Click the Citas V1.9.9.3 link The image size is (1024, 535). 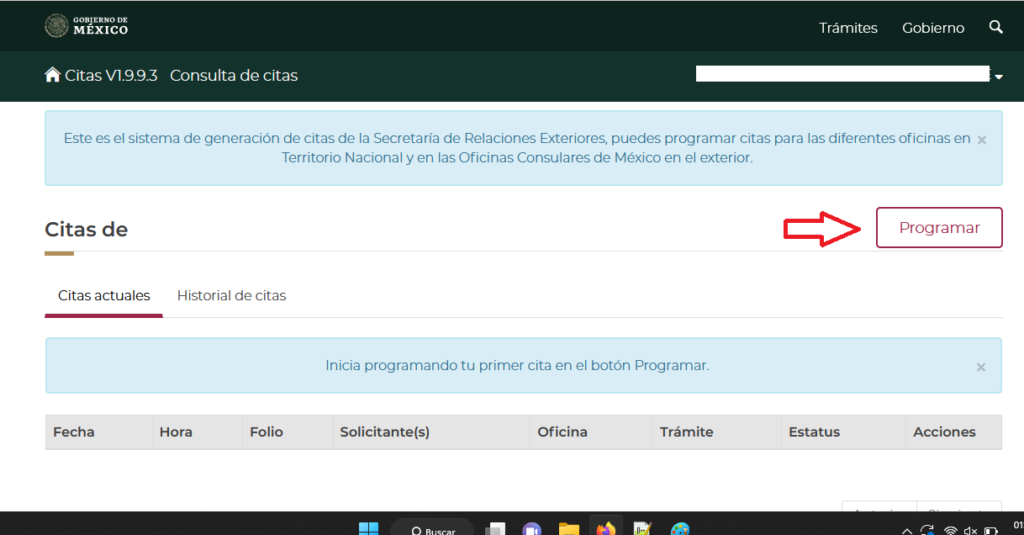coord(111,75)
